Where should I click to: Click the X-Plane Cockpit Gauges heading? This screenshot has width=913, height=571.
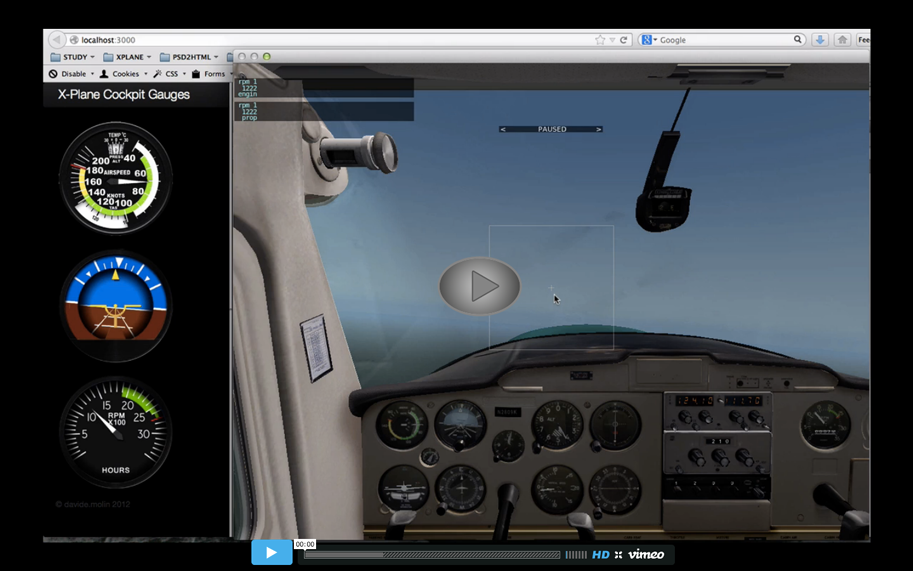click(123, 94)
